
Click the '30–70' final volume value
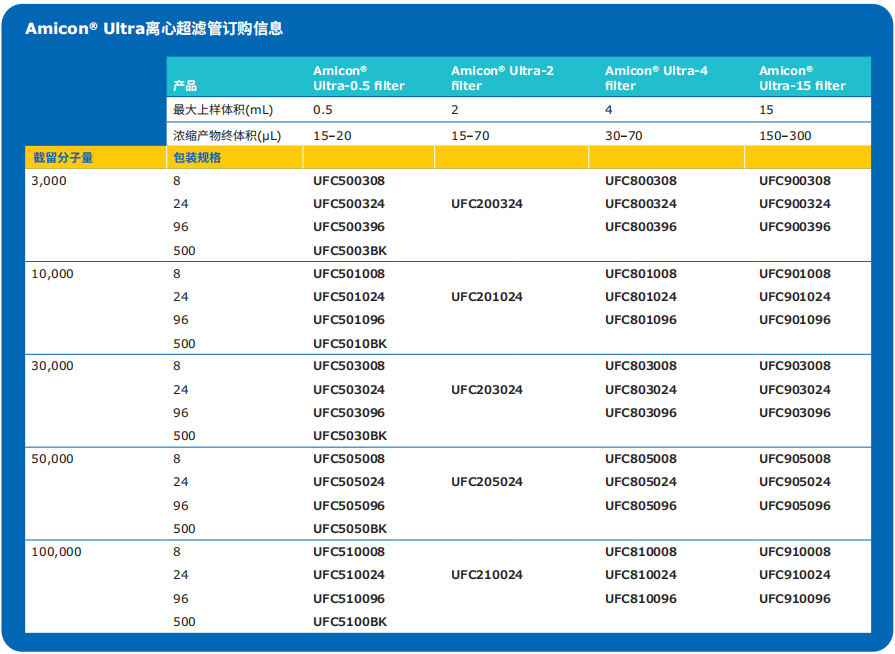[x=624, y=136]
